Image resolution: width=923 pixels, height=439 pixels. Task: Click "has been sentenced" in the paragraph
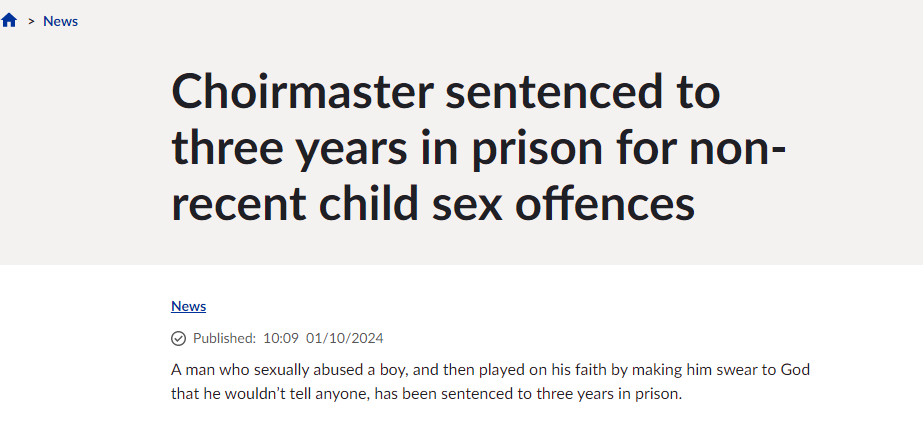441,394
